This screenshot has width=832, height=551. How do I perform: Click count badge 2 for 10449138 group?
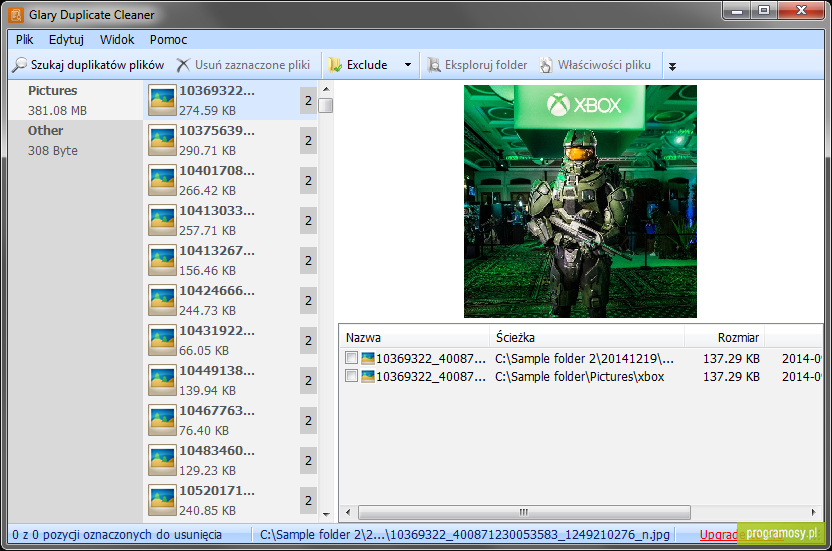(308, 381)
